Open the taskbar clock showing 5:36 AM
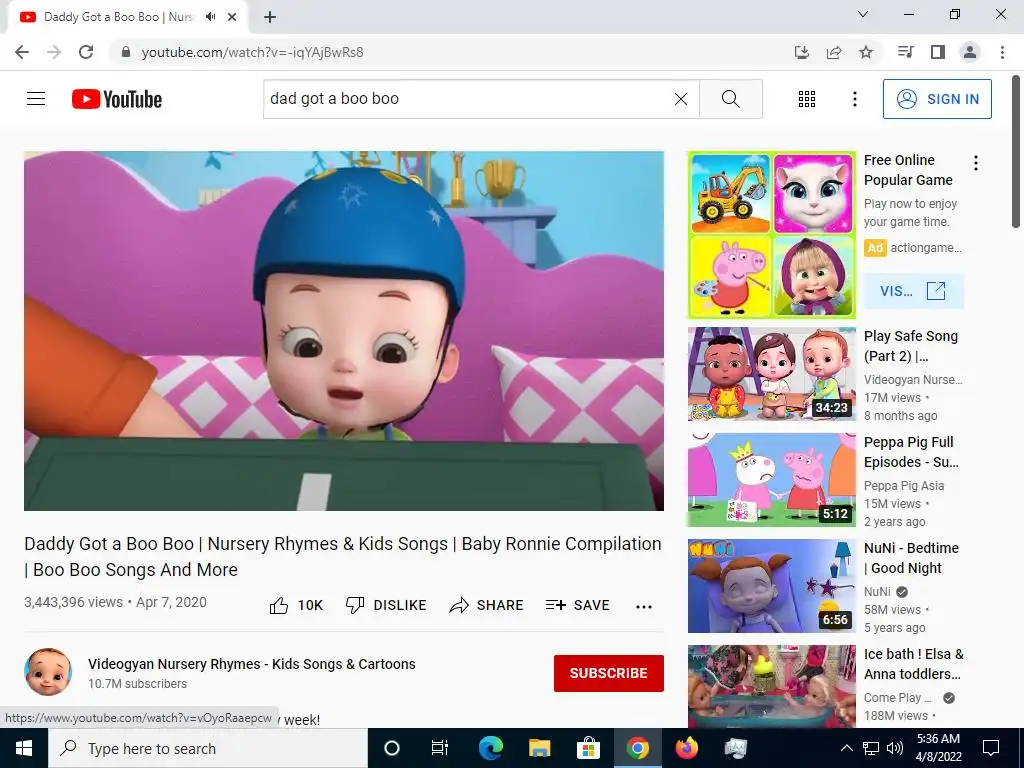The image size is (1024, 768). pos(938,748)
